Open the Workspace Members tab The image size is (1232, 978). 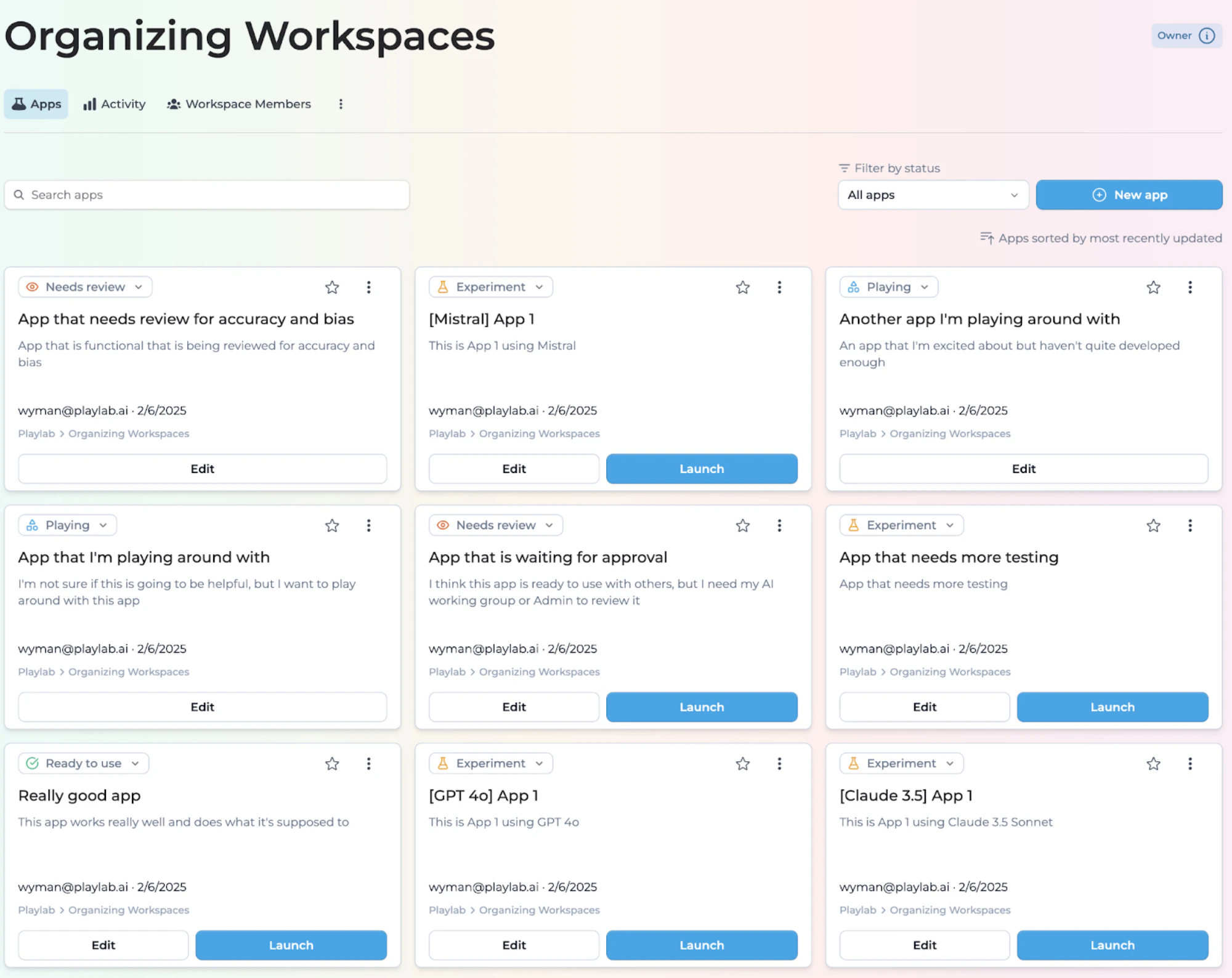tap(239, 104)
